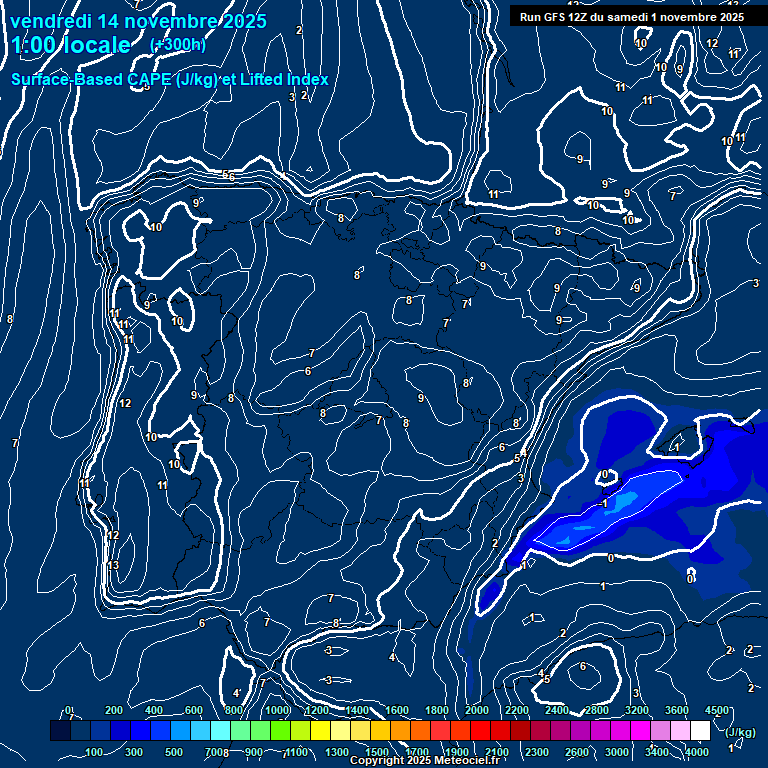Click the '1000' legend scale value

coord(277,710)
